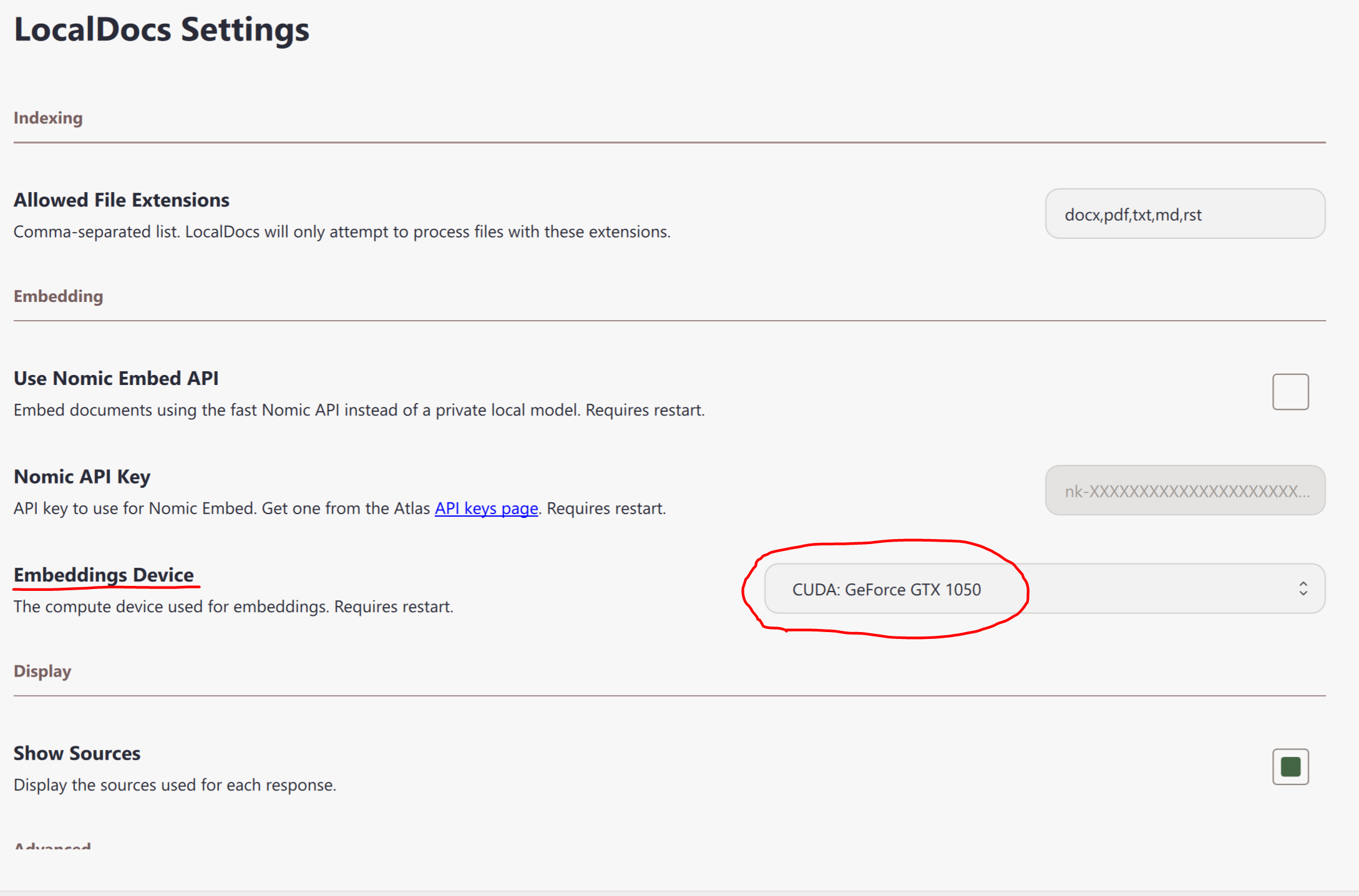Screen dimensions: 1359x896
Task: Click the compute device used for embeddings description
Action: (233, 607)
